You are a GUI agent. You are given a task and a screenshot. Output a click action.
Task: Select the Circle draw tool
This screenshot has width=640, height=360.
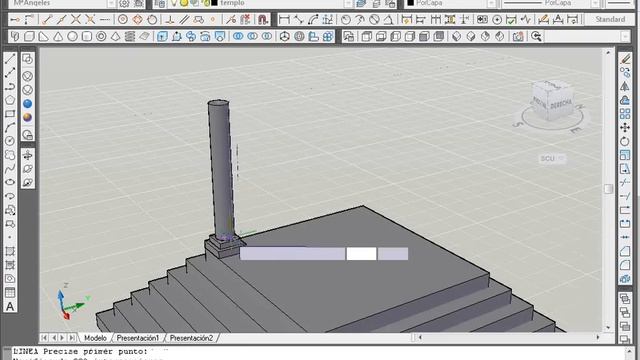[x=10, y=141]
